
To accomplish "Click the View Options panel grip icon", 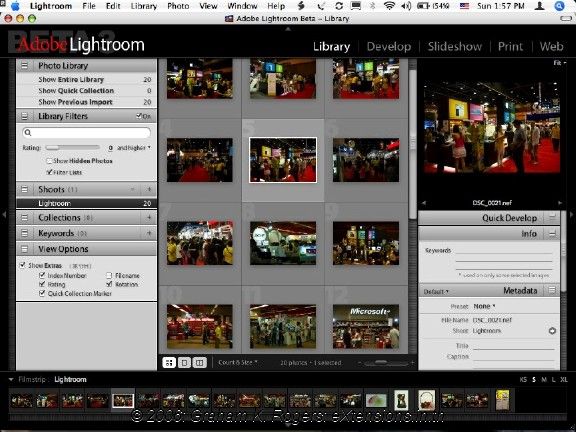I will point(25,249).
